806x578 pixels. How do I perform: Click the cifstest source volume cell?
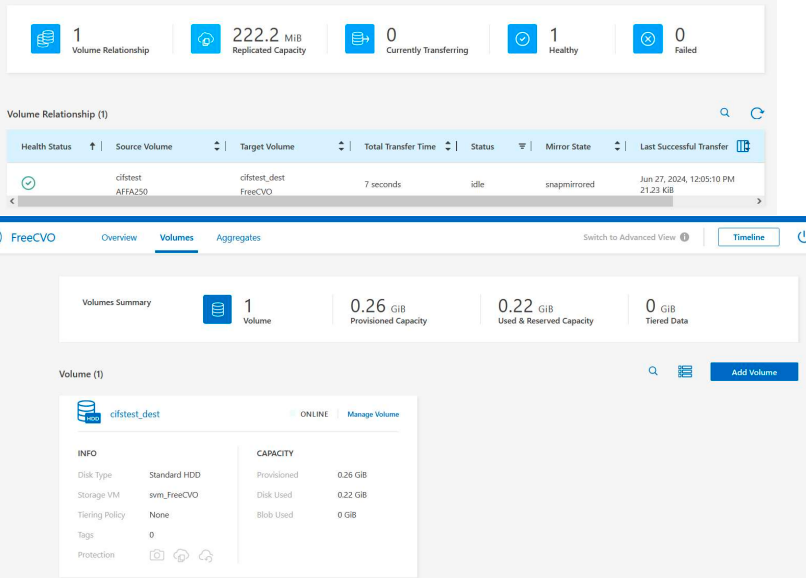tap(129, 177)
